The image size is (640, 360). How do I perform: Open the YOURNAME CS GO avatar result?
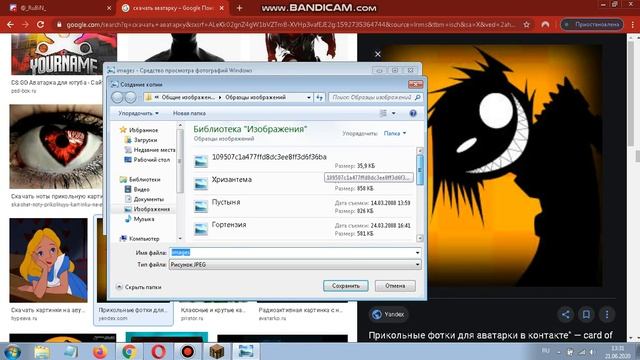click(x=64, y=54)
